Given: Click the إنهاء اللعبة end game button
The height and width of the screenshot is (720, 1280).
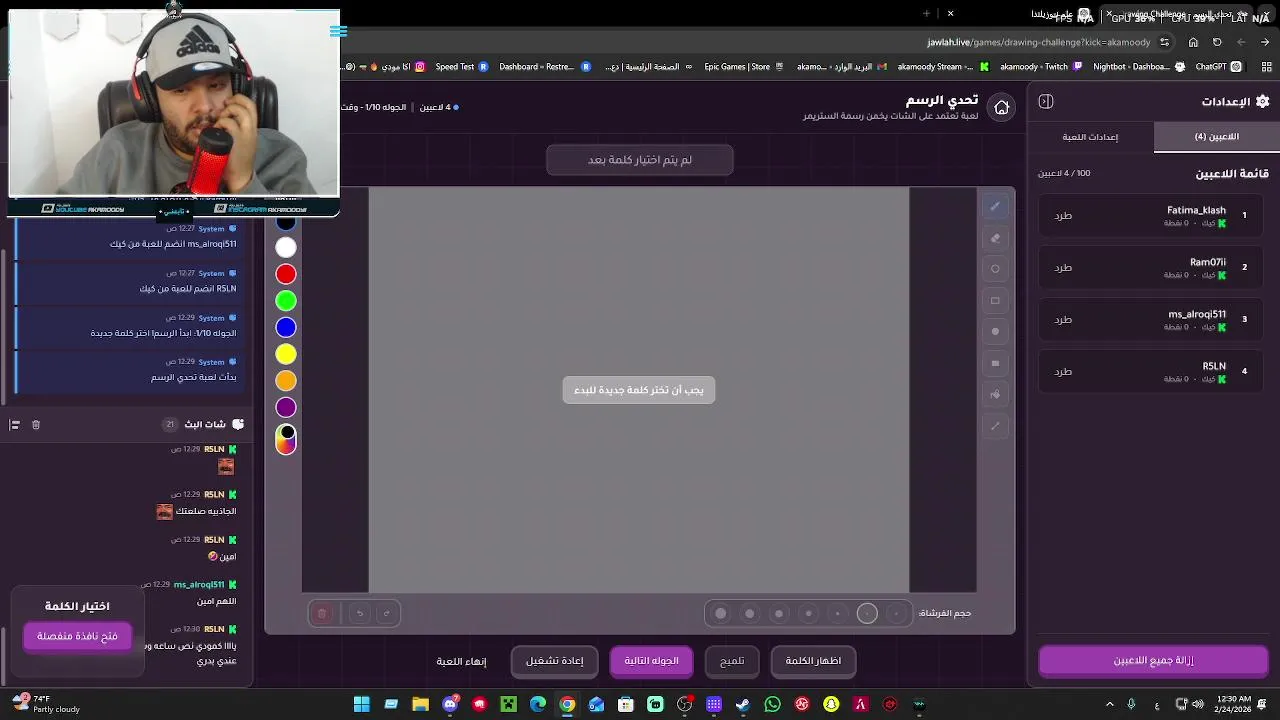Looking at the screenshot, I should (x=461, y=661).
